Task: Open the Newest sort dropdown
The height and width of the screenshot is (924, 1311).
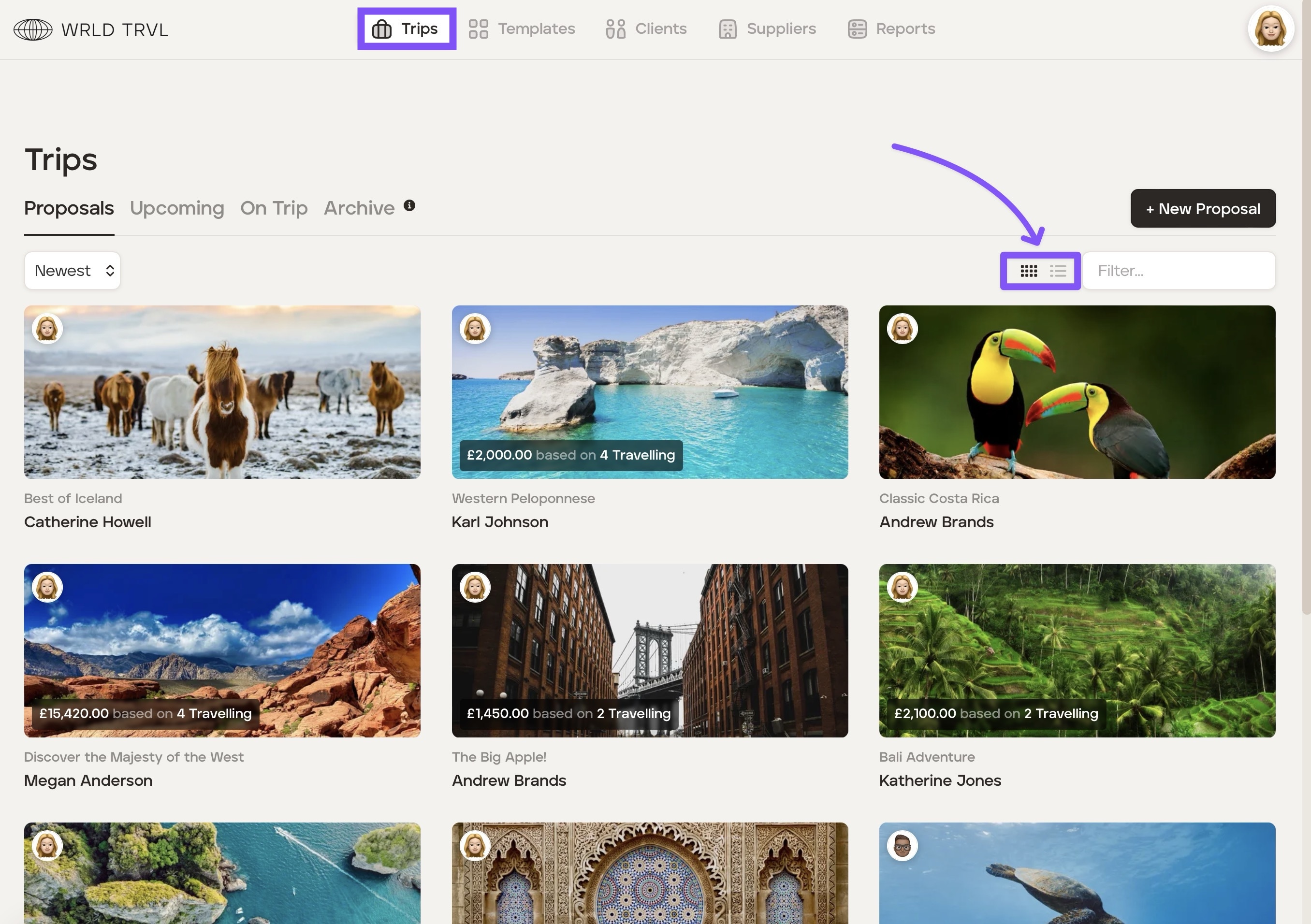Action: click(x=73, y=271)
